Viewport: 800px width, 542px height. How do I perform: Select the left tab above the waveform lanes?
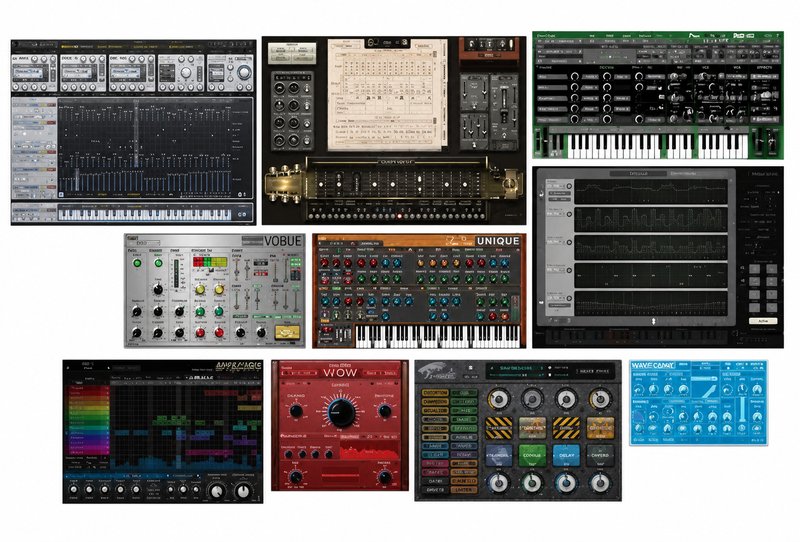638,174
